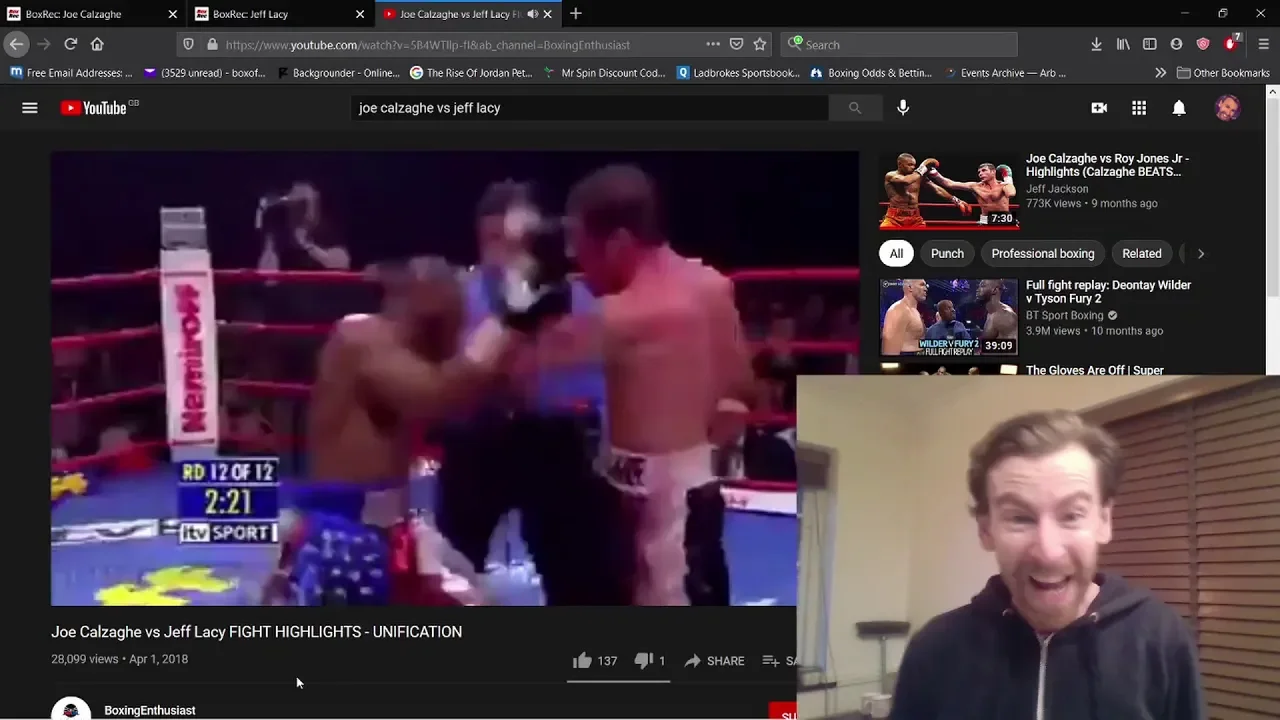Viewport: 1280px width, 720px height.
Task: Toggle the Firefox sidebar view
Action: pyautogui.click(x=1150, y=44)
